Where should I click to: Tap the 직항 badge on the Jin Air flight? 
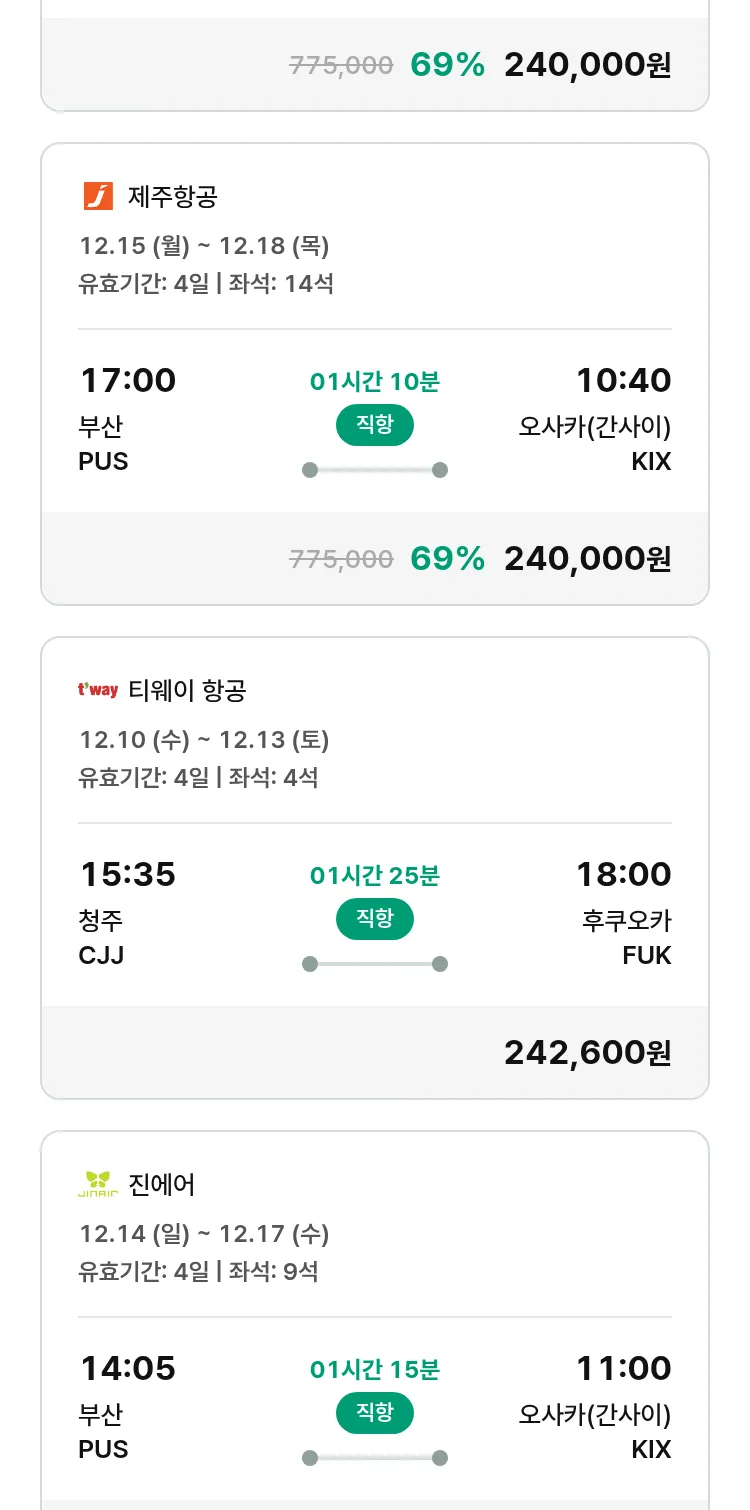pos(374,1413)
